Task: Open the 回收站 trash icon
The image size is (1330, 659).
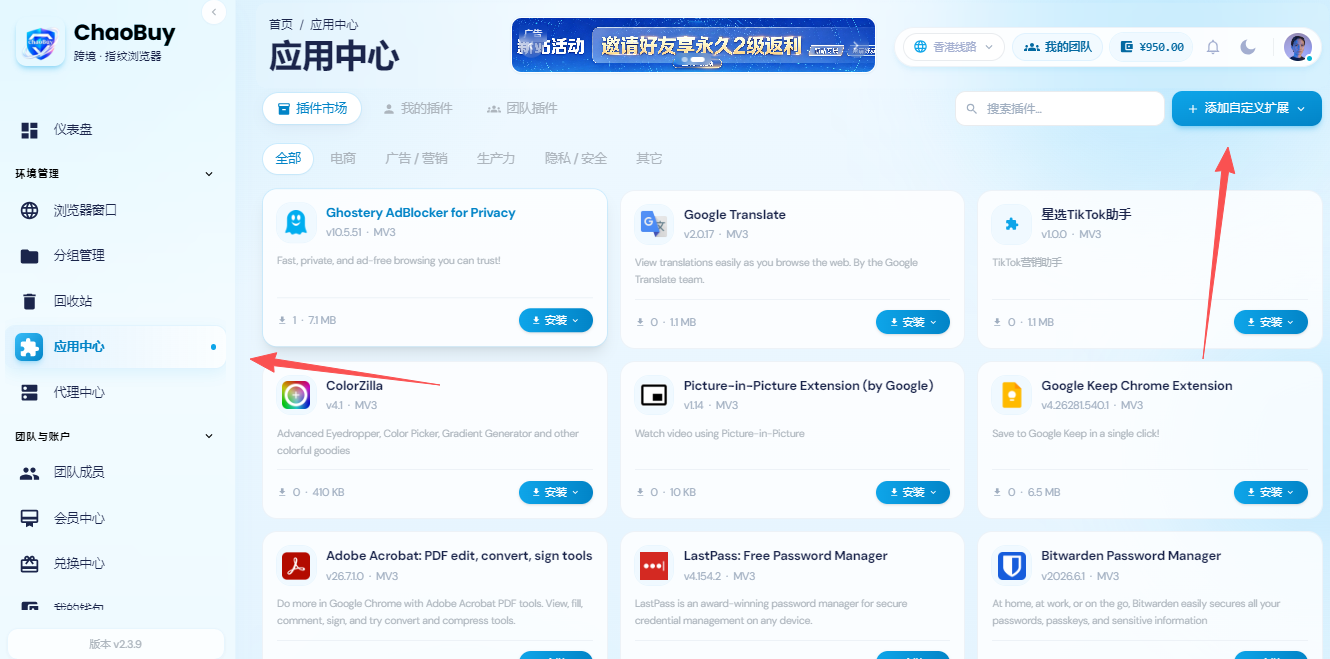Action: [30, 301]
